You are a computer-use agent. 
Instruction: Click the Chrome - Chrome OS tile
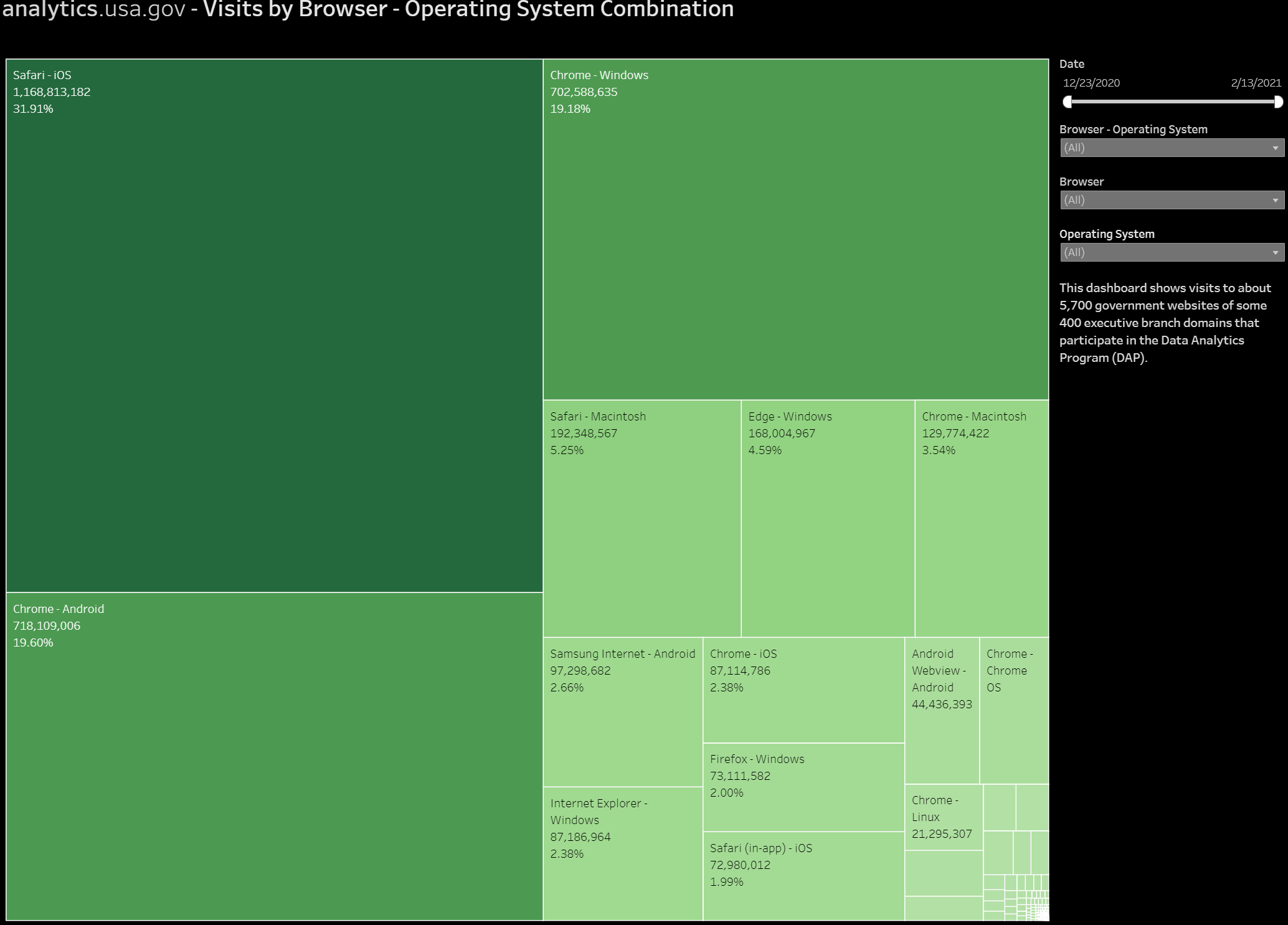(x=1014, y=710)
